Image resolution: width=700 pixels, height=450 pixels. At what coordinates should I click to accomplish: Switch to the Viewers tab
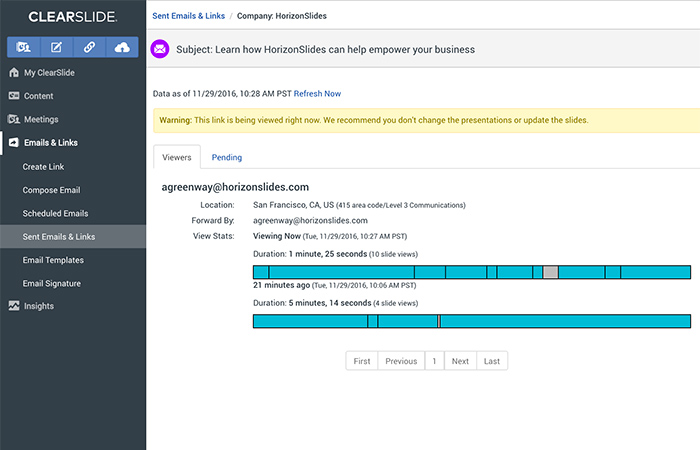pyautogui.click(x=177, y=157)
